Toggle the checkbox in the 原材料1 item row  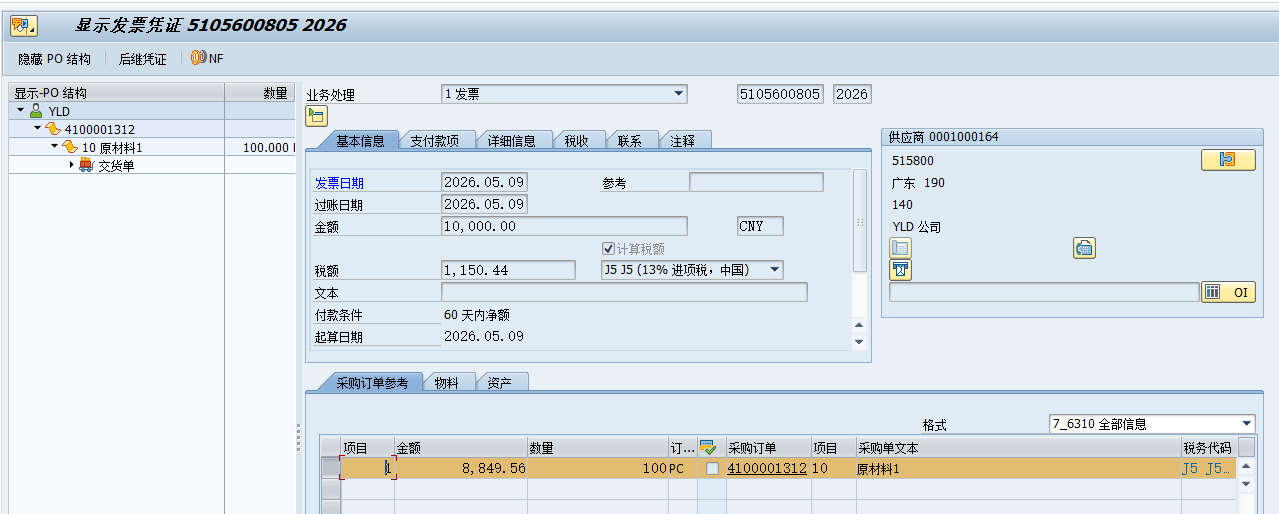712,468
